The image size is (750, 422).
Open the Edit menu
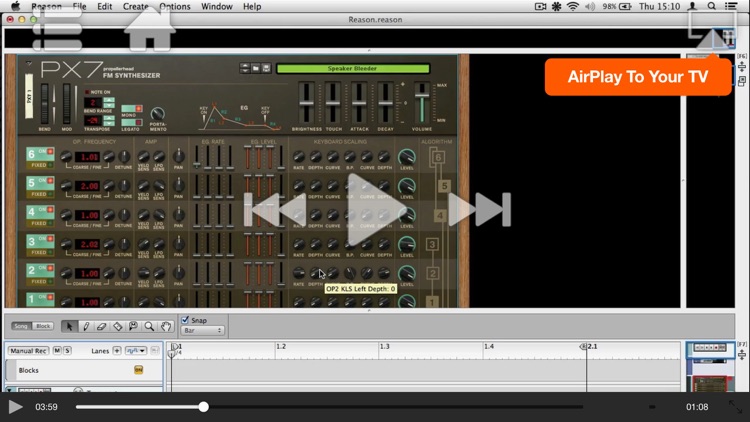click(x=104, y=6)
